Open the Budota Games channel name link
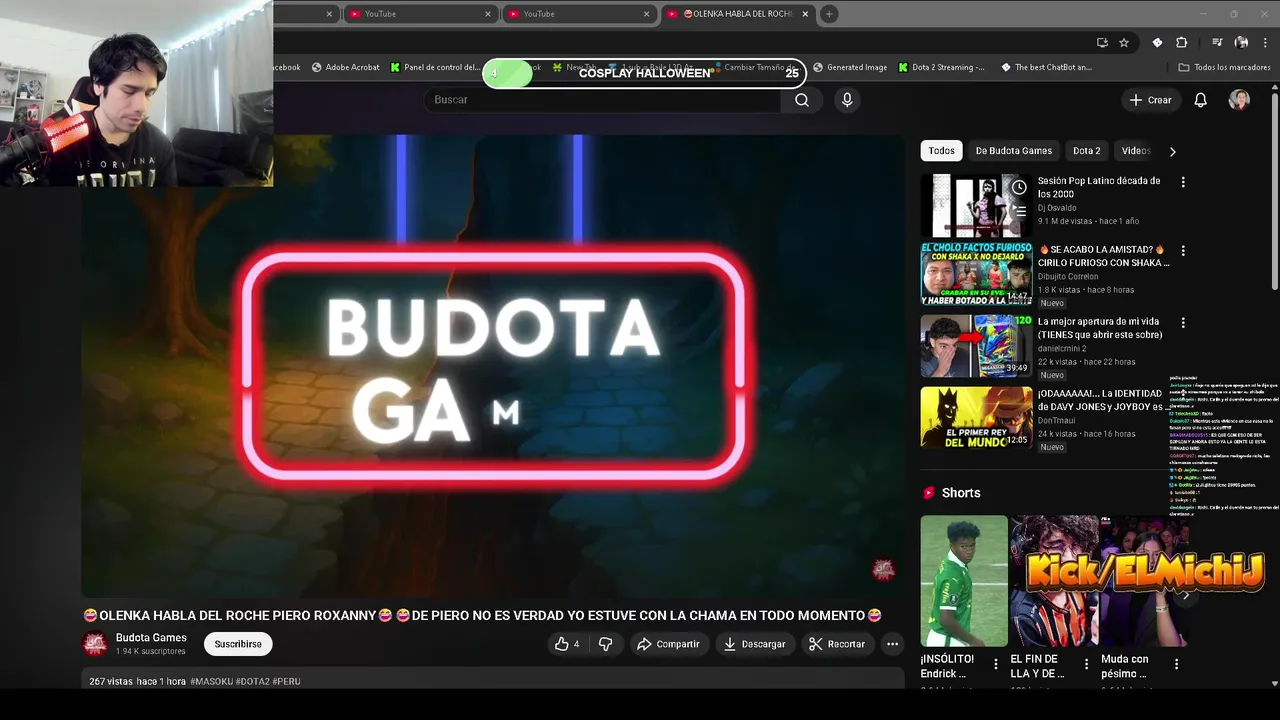The width and height of the screenshot is (1280, 720). coord(151,638)
